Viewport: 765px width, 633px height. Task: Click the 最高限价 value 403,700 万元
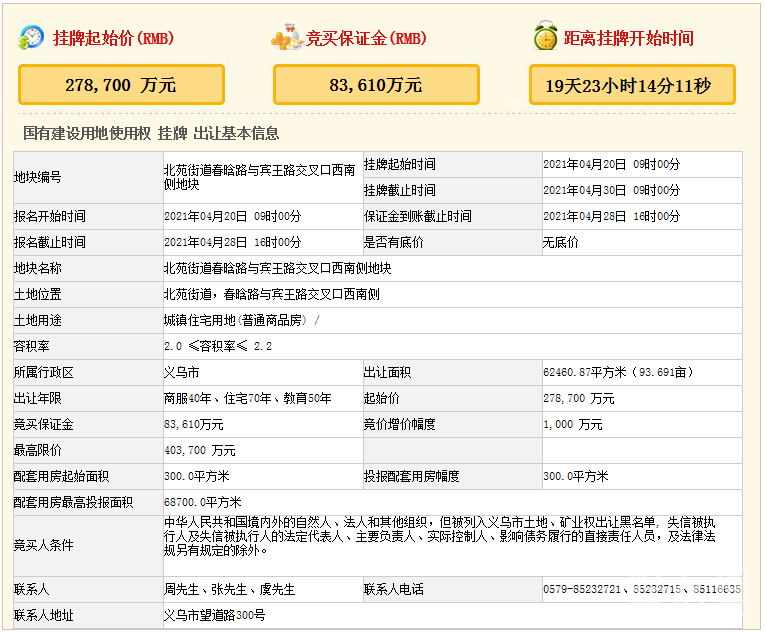point(200,450)
